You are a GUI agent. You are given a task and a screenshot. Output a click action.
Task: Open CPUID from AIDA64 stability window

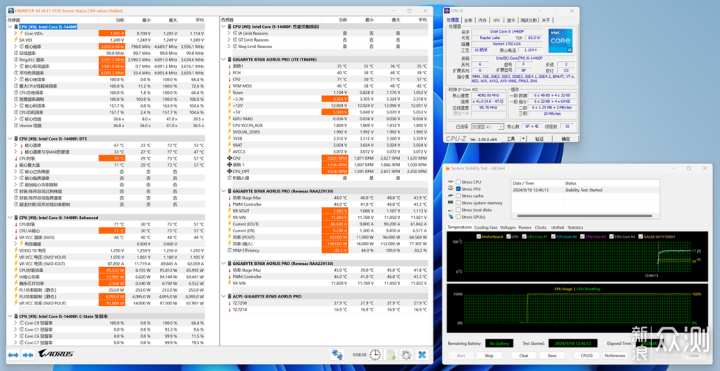(586, 355)
